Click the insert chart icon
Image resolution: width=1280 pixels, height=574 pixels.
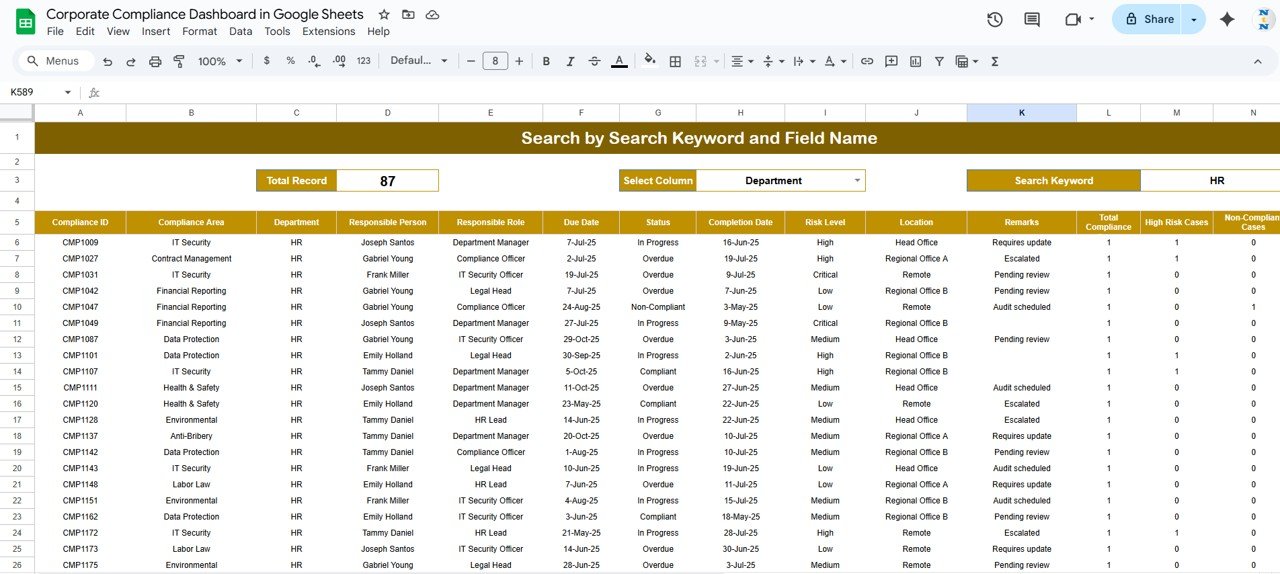[x=915, y=61]
